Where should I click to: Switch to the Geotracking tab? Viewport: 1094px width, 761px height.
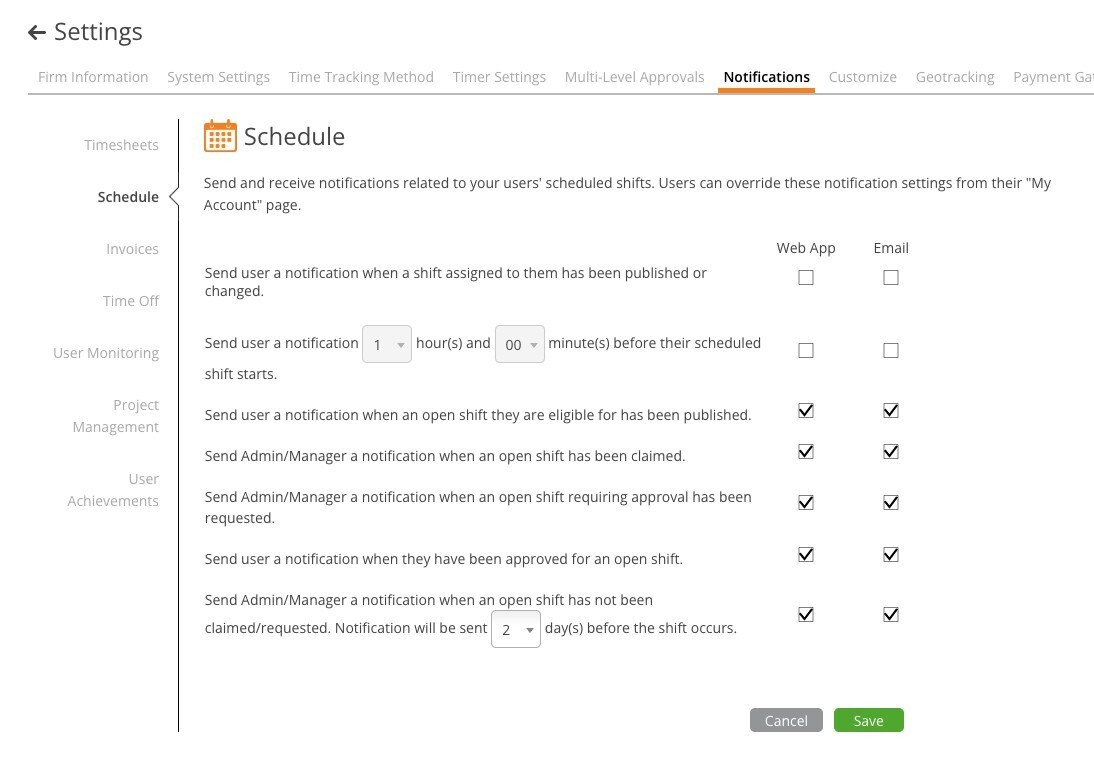(x=955, y=77)
